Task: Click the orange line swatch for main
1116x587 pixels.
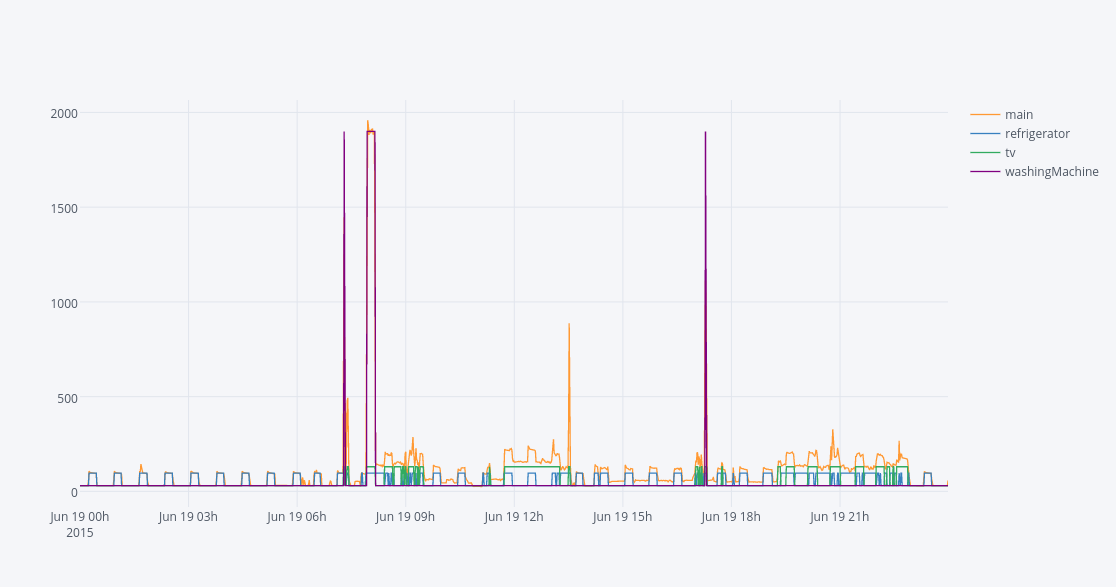Action: [985, 115]
